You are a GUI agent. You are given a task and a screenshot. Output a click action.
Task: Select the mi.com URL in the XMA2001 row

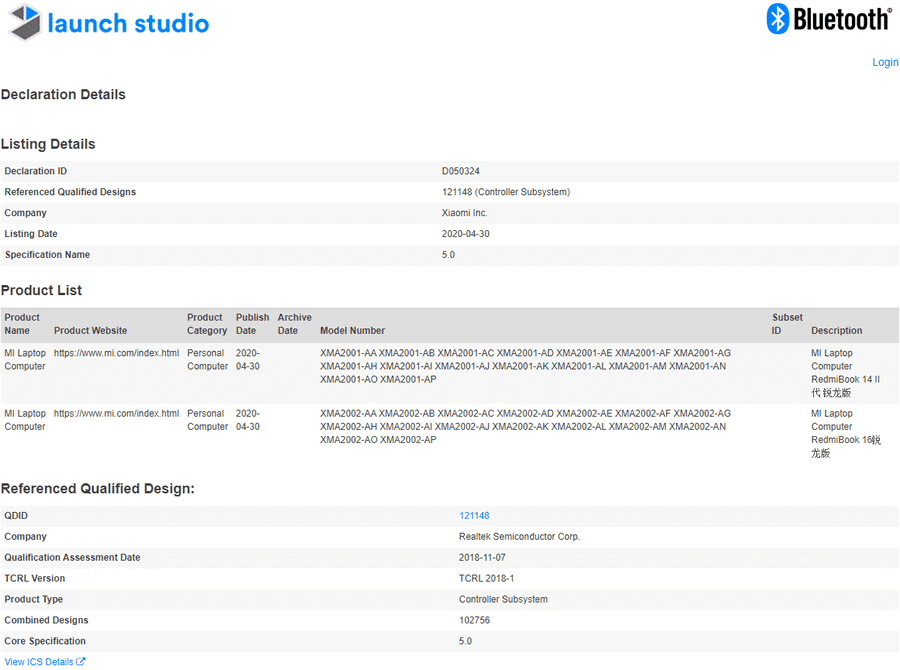click(x=117, y=353)
